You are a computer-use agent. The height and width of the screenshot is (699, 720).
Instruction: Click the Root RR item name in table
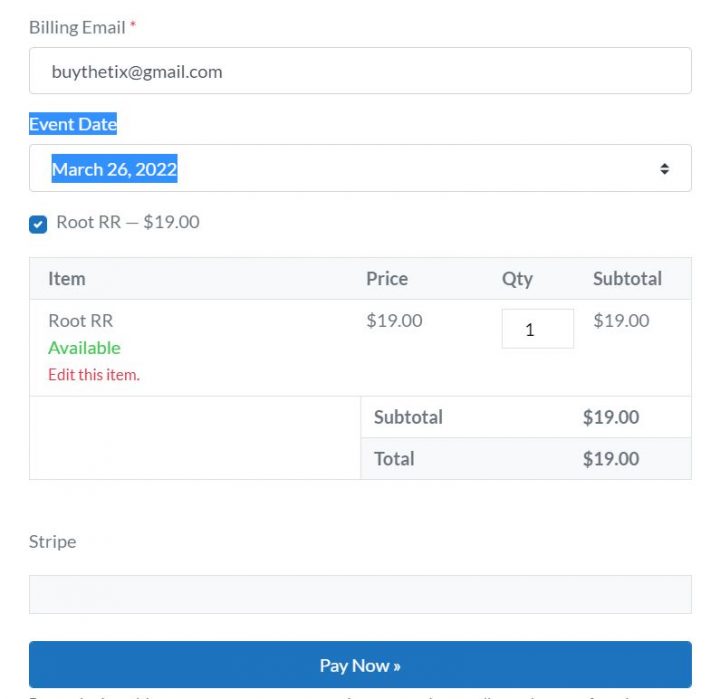pos(80,321)
